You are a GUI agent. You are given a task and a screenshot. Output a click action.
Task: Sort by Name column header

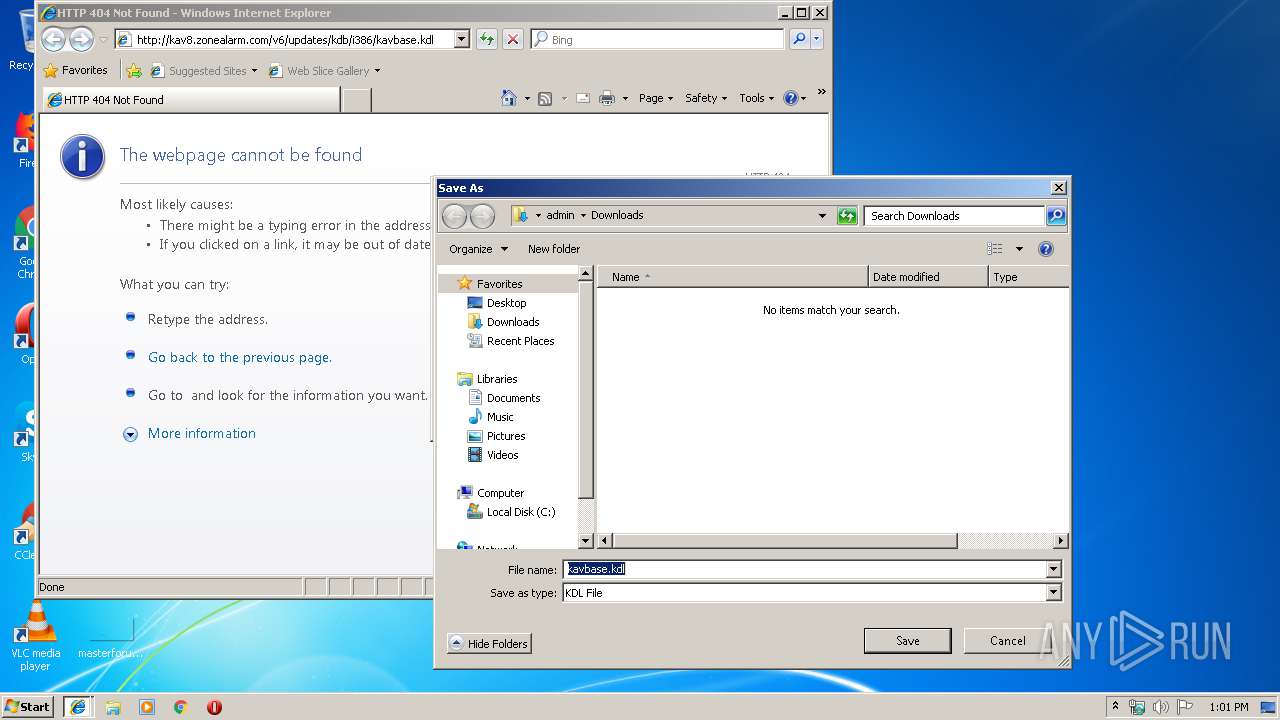733,277
